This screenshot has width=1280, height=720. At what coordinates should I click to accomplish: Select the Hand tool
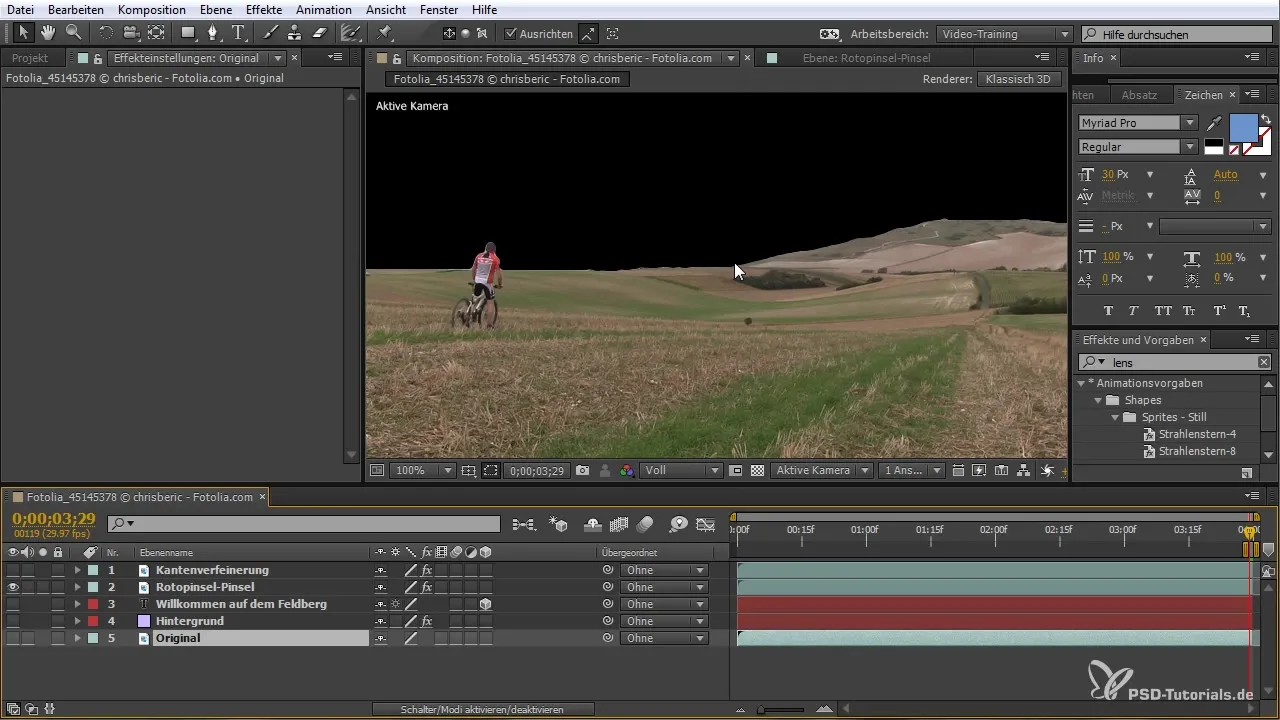click(x=48, y=33)
